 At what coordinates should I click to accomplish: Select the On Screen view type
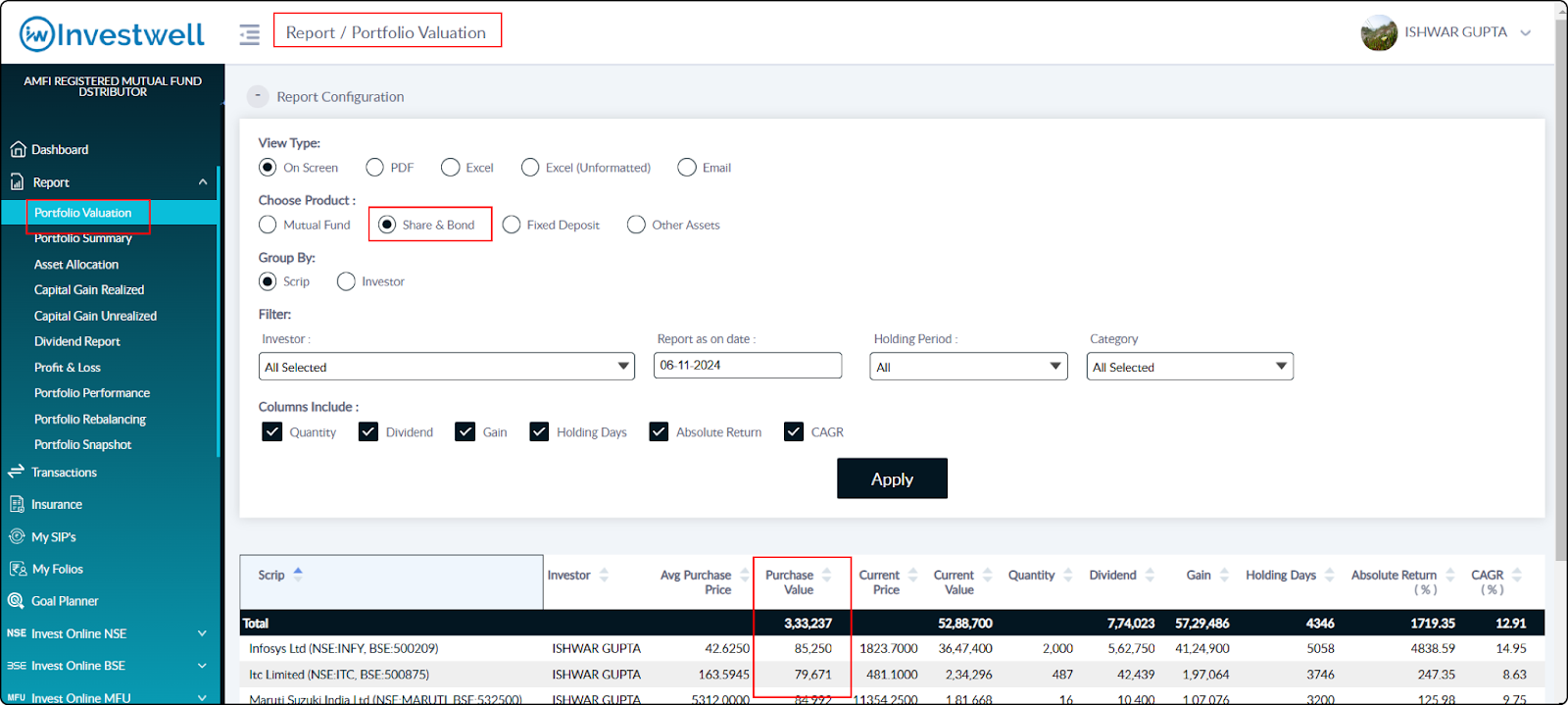point(268,168)
